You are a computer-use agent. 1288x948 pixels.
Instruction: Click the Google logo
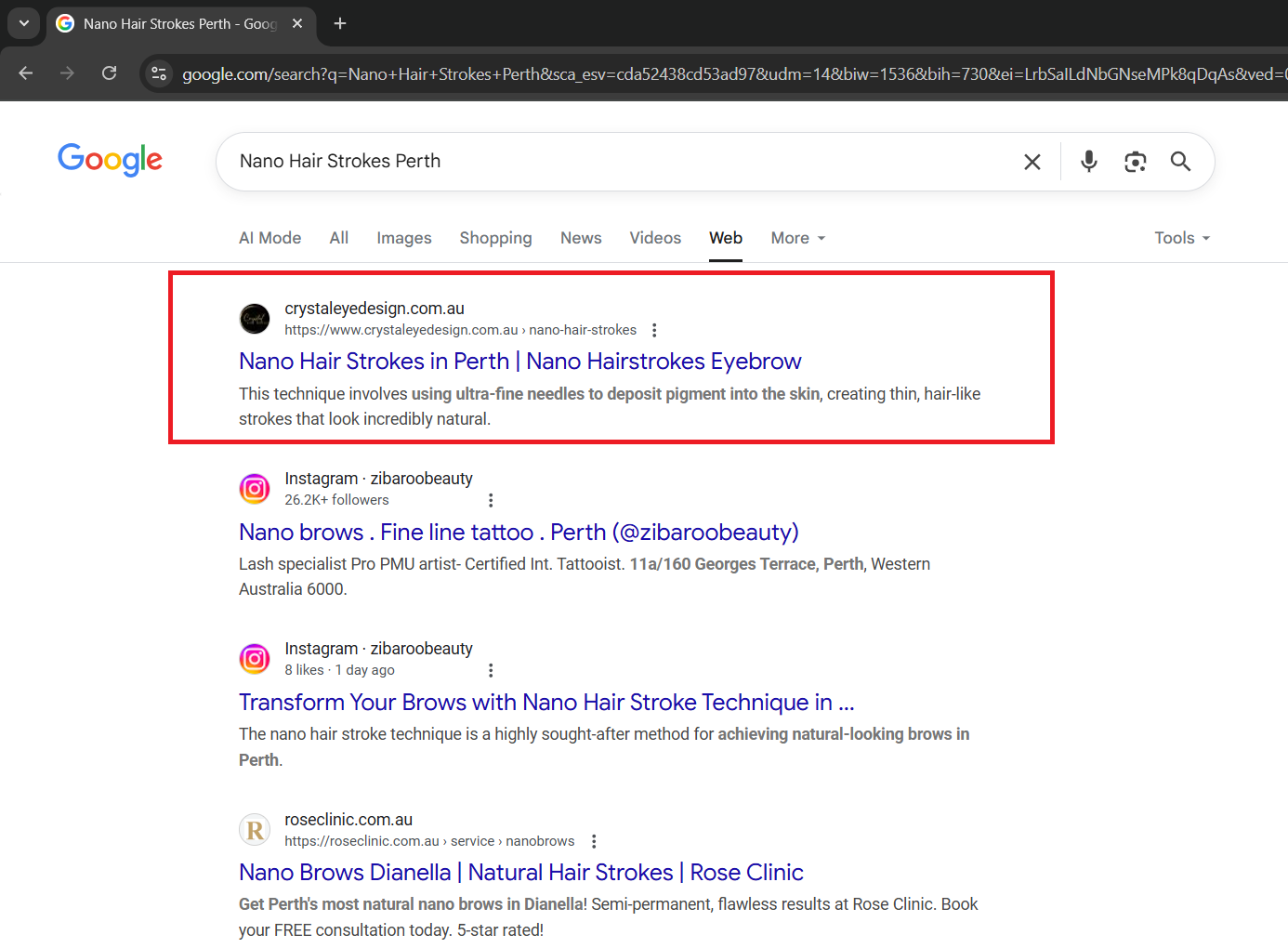click(110, 160)
